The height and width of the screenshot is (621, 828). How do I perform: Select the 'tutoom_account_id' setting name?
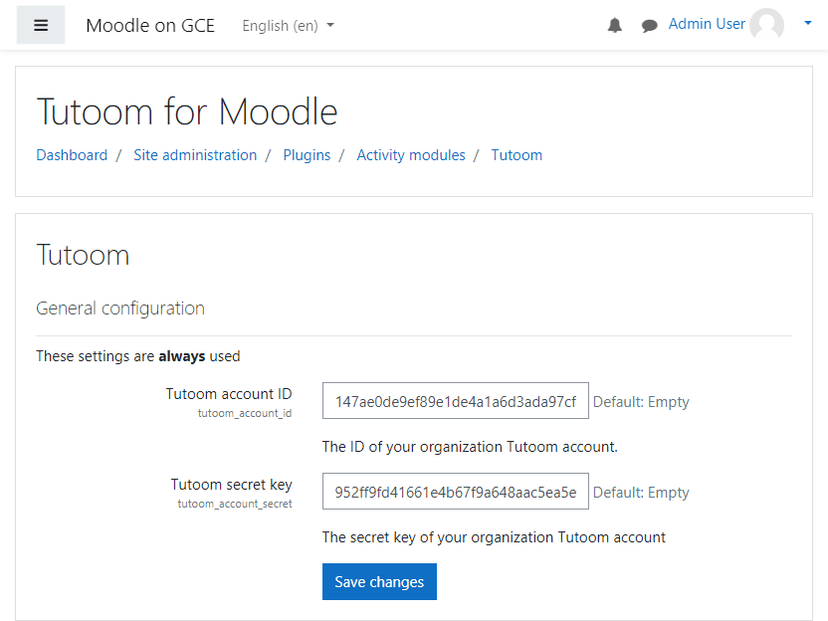point(244,413)
